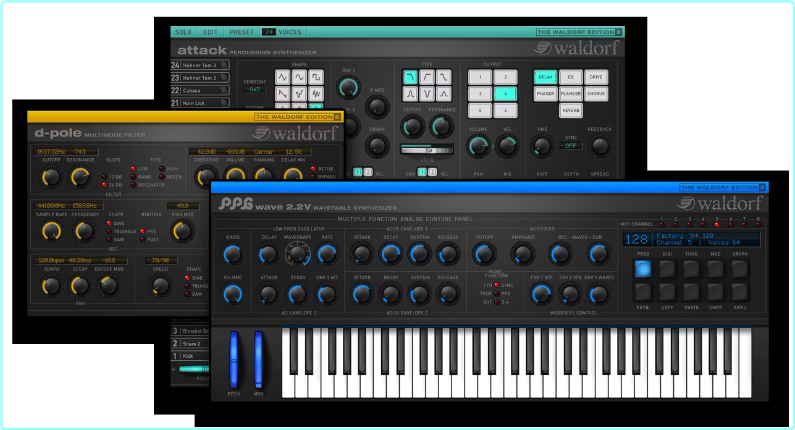Screen dimensions: 795x430
Task: Open D-Pole LFO speed value display
Action: 161,260
